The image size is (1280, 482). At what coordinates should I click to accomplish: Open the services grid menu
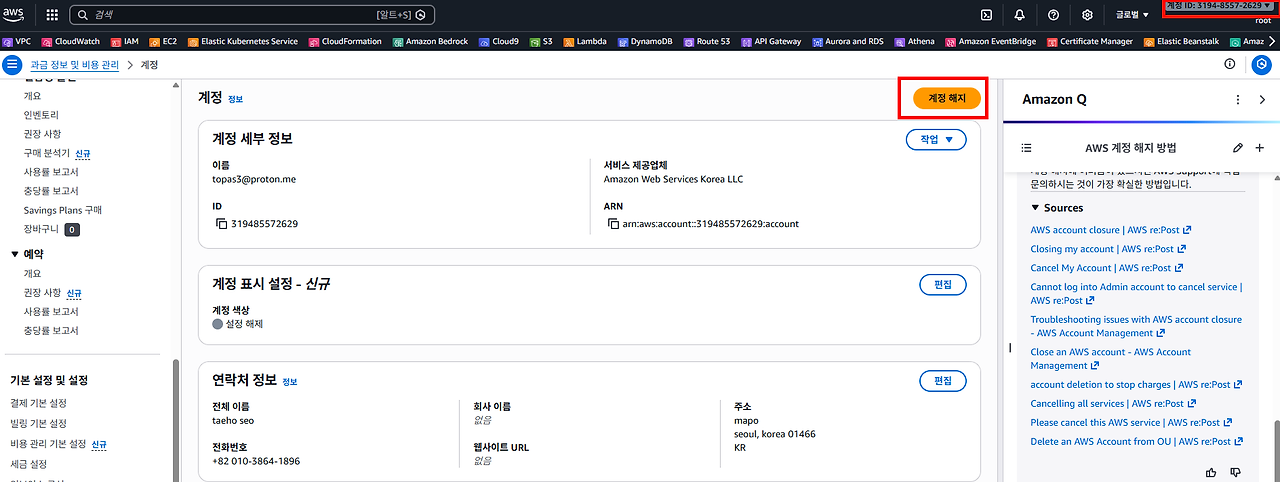click(52, 15)
